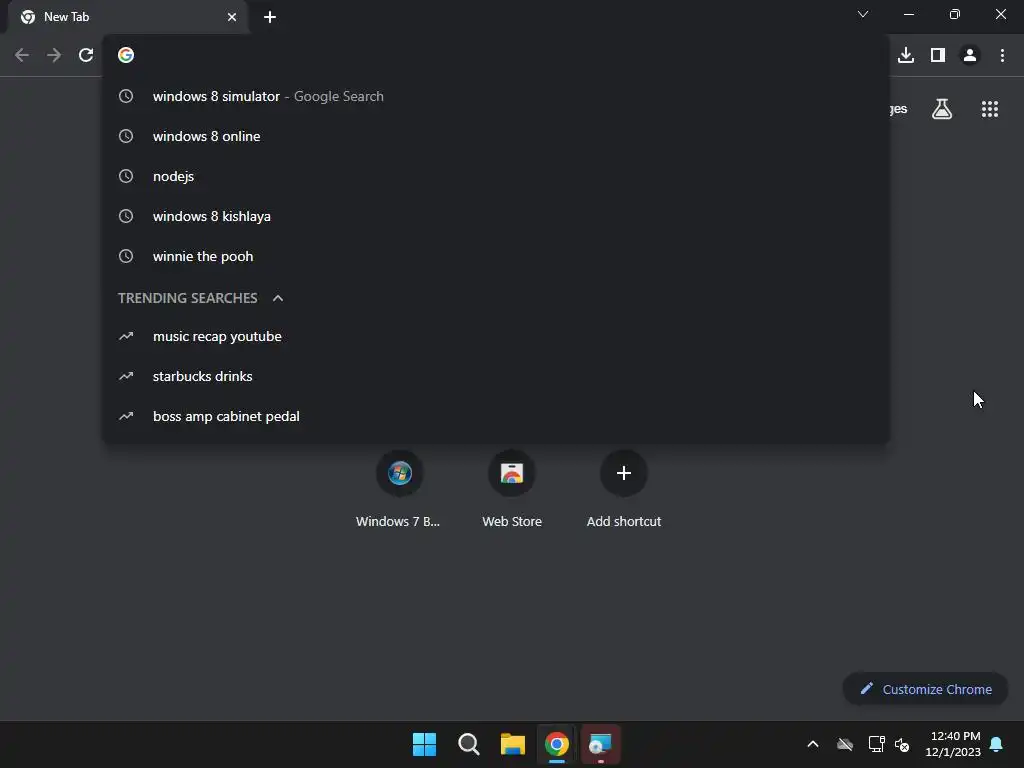The height and width of the screenshot is (768, 1024).
Task: Open the notification bell in the tray
Action: click(x=997, y=744)
